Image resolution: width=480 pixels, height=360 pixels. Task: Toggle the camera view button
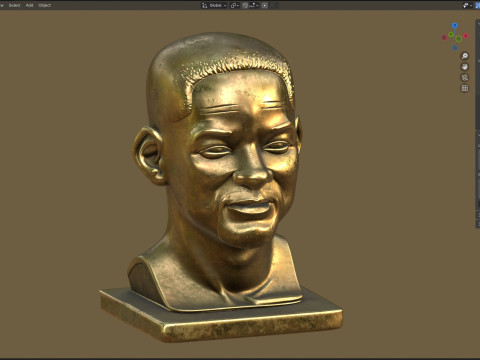(465, 77)
